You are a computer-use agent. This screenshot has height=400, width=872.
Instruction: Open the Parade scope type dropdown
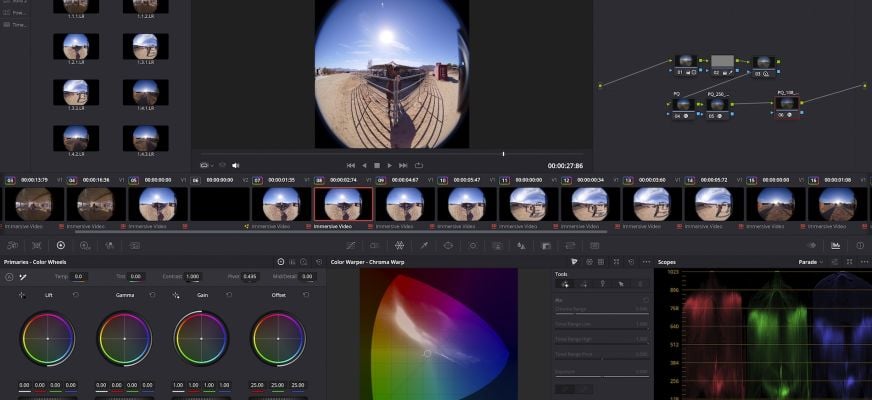click(x=810, y=261)
